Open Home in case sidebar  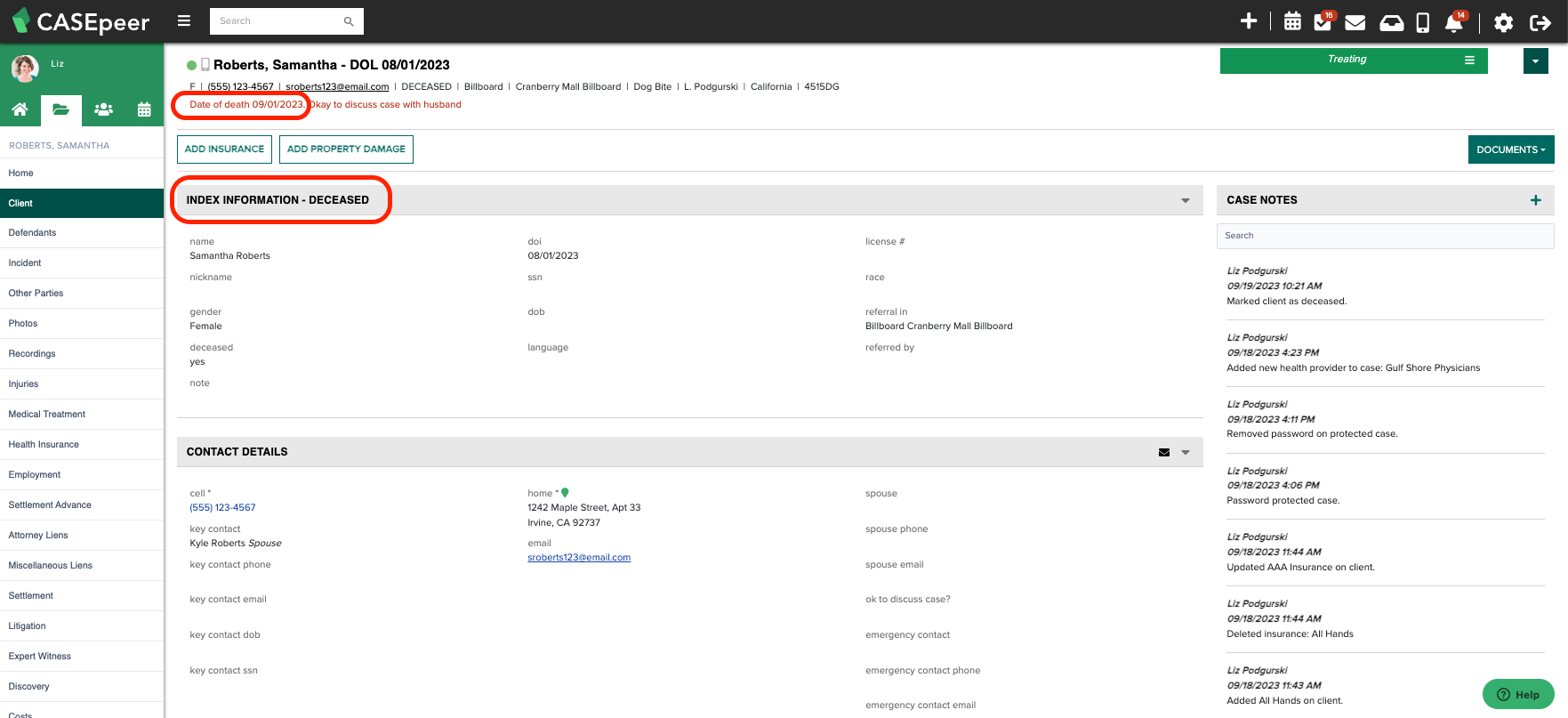click(x=82, y=173)
